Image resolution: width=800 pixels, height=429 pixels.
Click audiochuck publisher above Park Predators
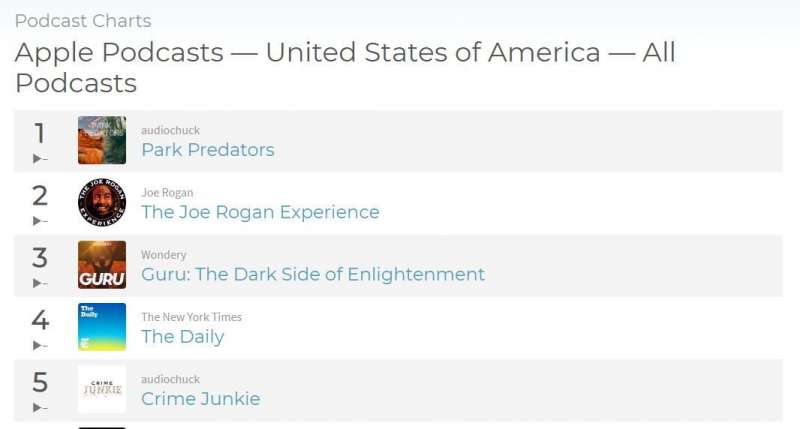[x=170, y=131]
